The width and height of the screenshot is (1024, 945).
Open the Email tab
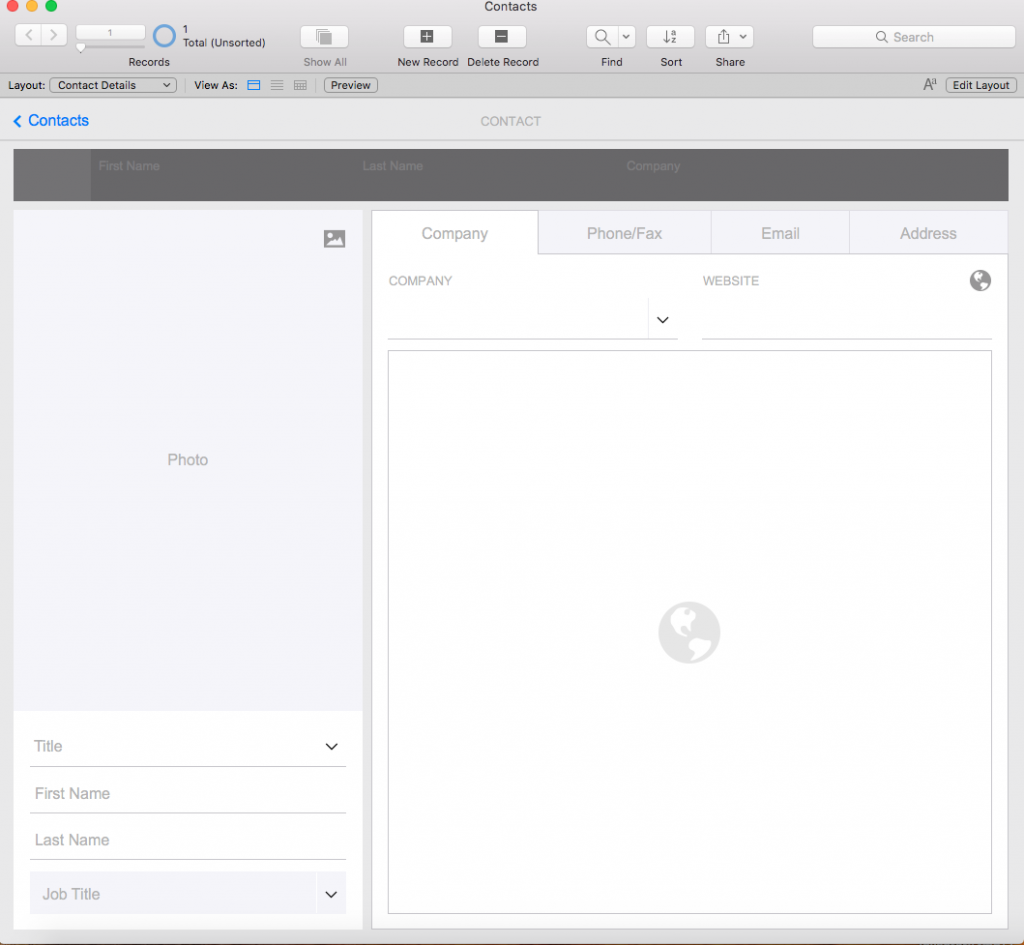[780, 232]
